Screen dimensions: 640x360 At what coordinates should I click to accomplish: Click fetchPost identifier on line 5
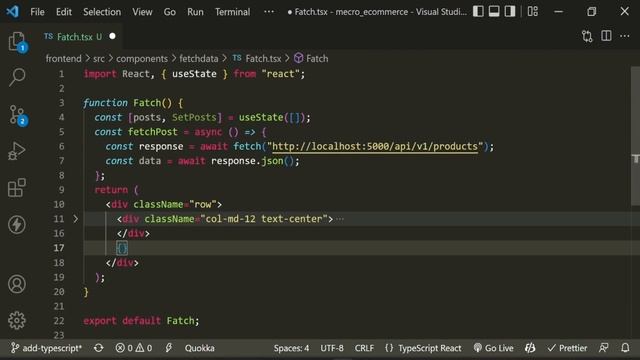tap(153, 132)
